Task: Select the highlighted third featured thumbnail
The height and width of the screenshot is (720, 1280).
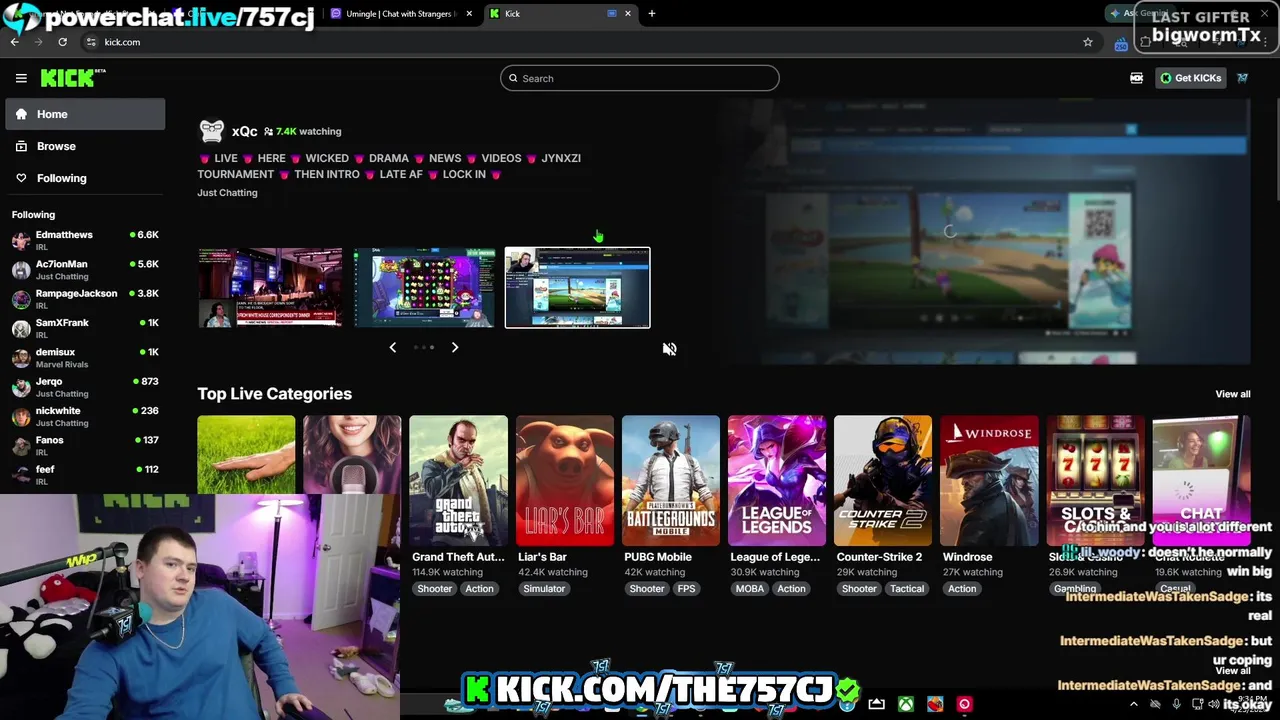Action: (x=577, y=287)
